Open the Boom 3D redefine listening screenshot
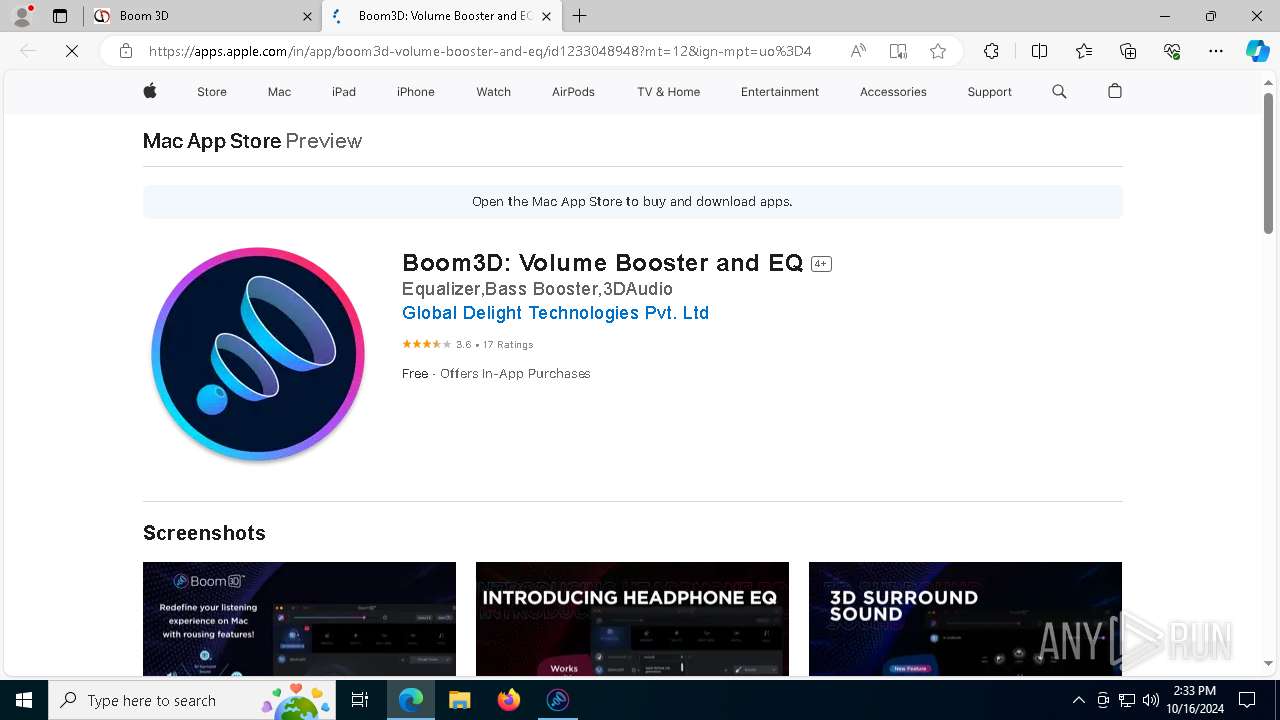This screenshot has height=720, width=1280. click(299, 618)
